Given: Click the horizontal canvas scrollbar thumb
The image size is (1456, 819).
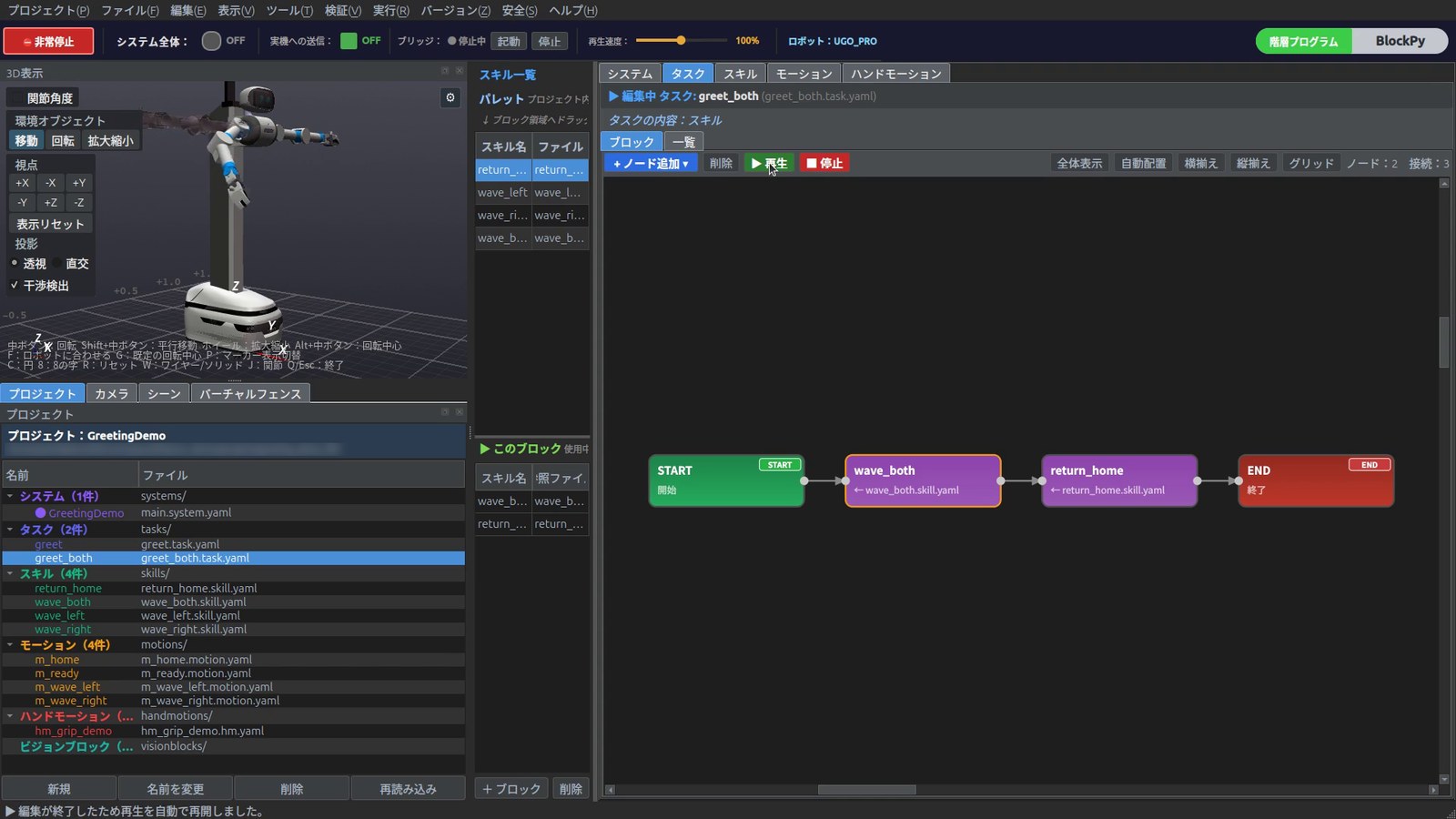Looking at the screenshot, I should (x=866, y=790).
